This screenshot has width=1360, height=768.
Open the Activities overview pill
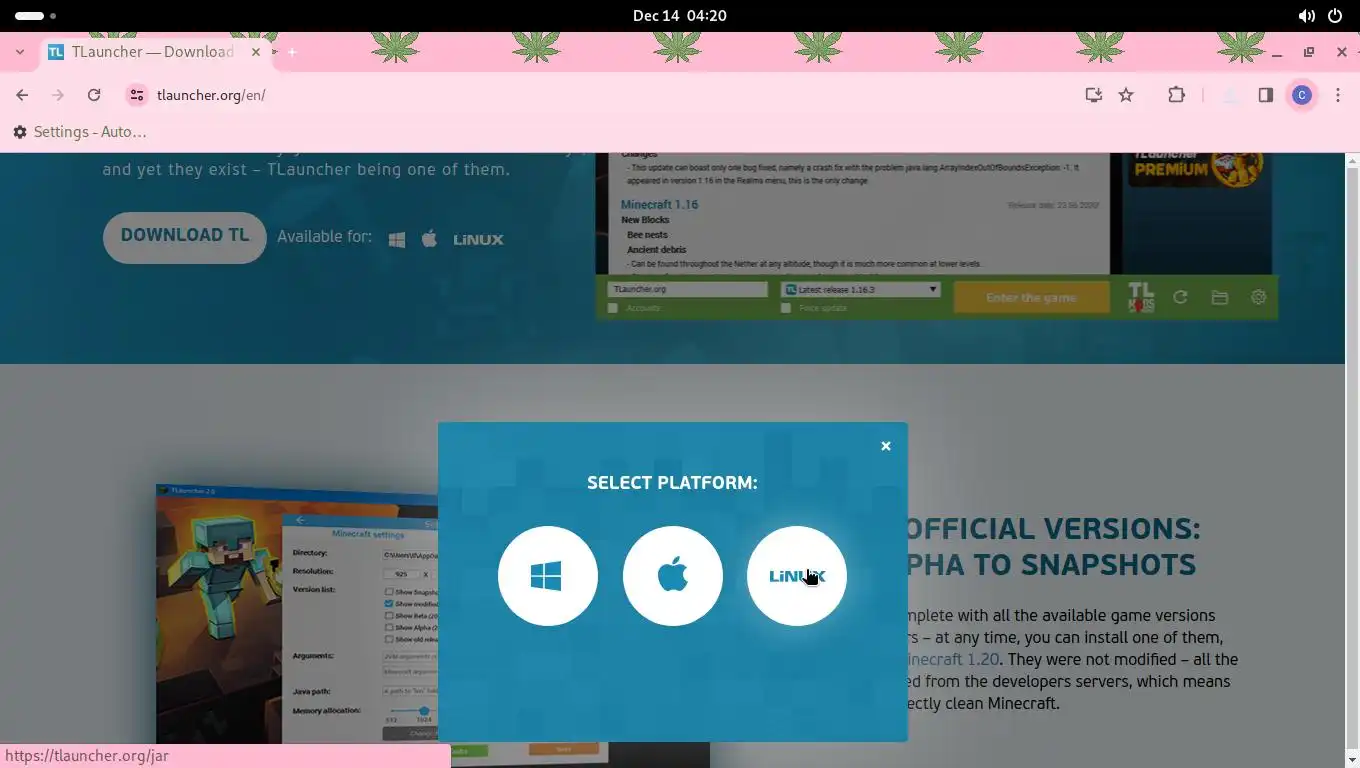click(36, 16)
